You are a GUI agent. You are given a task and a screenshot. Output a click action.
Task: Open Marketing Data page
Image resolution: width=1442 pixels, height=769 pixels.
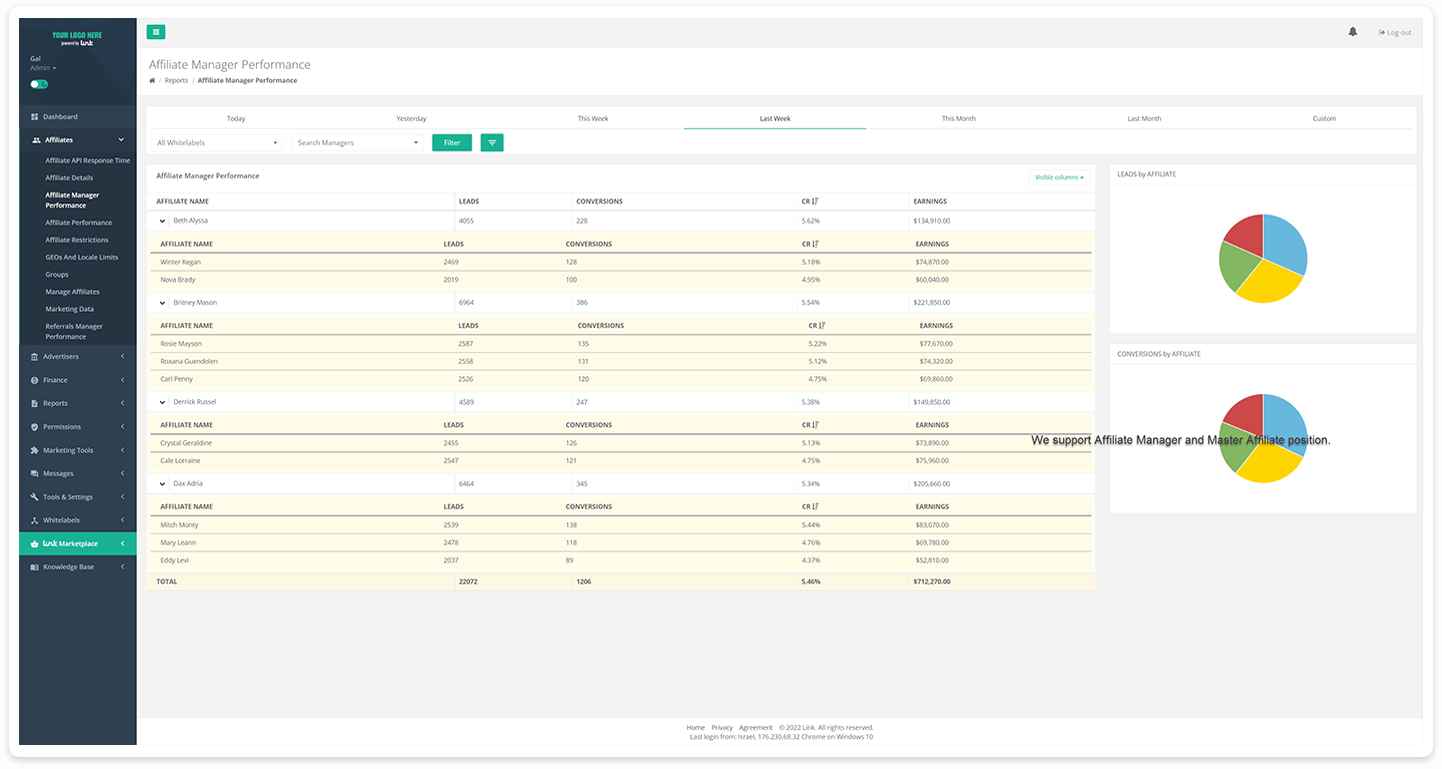(x=69, y=309)
